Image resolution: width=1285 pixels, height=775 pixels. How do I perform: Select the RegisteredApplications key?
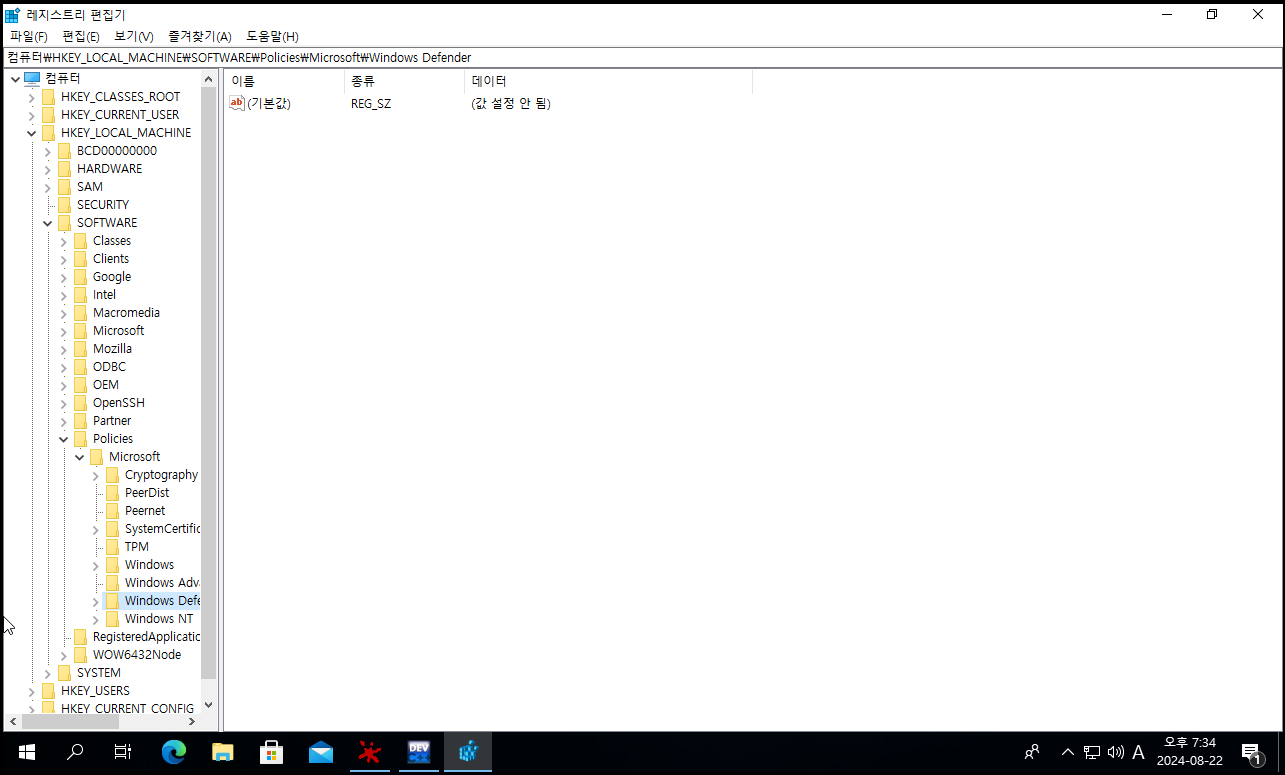click(146, 637)
